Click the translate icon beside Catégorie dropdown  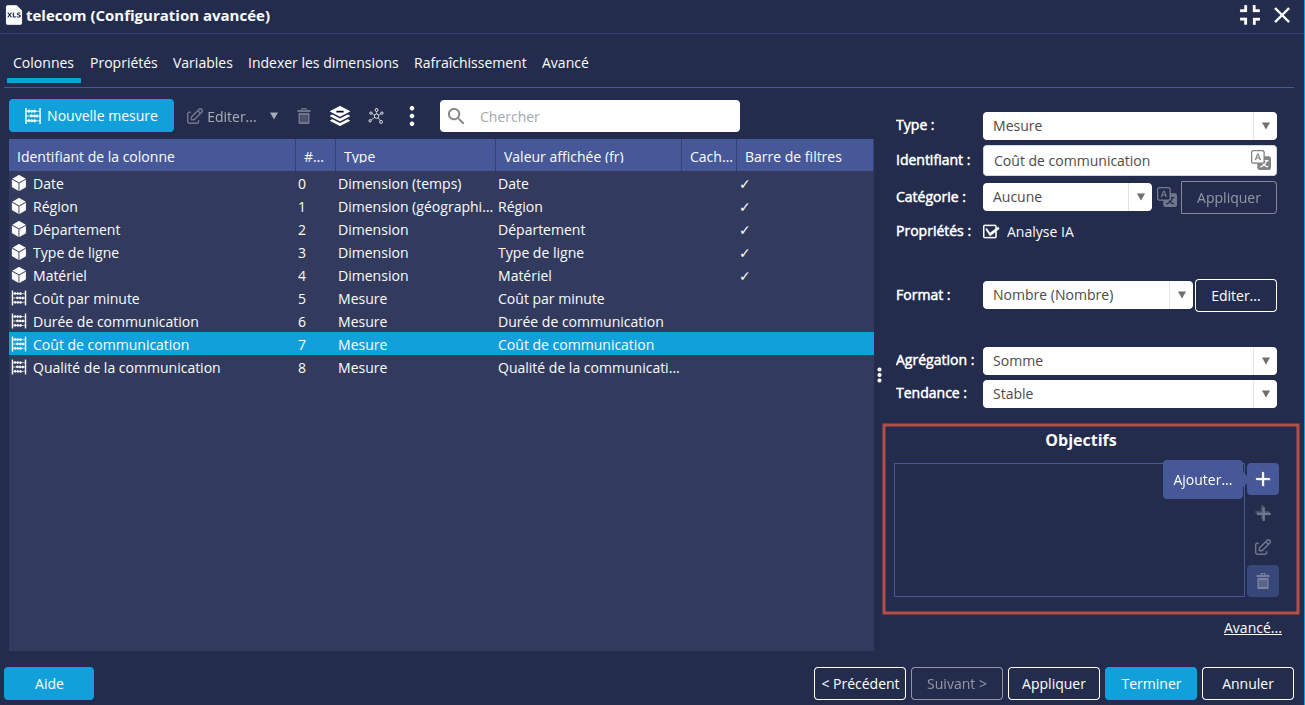1167,197
